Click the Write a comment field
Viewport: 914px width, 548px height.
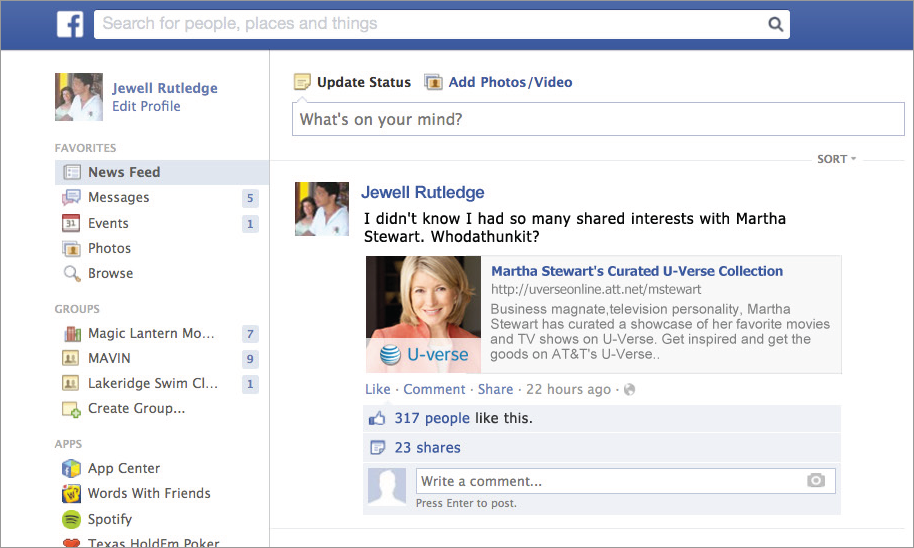(x=625, y=481)
